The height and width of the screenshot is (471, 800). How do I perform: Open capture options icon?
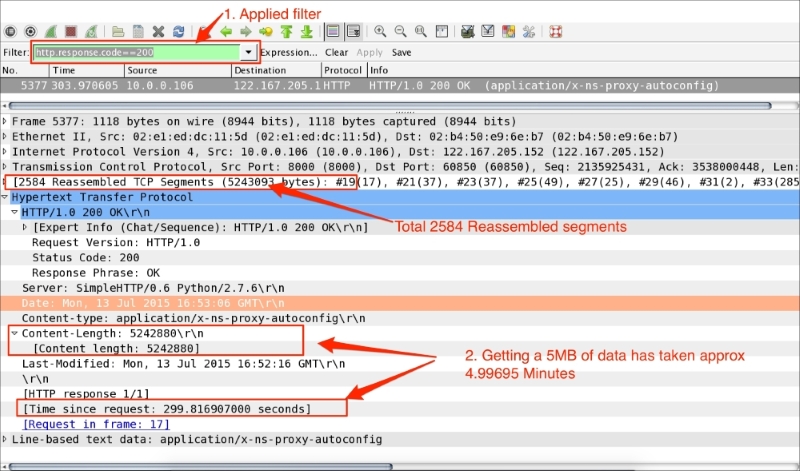31,32
